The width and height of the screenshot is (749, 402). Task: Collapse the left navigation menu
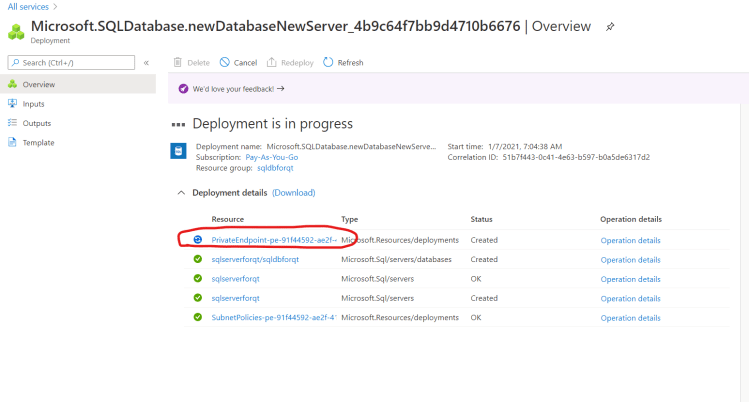pyautogui.click(x=146, y=63)
